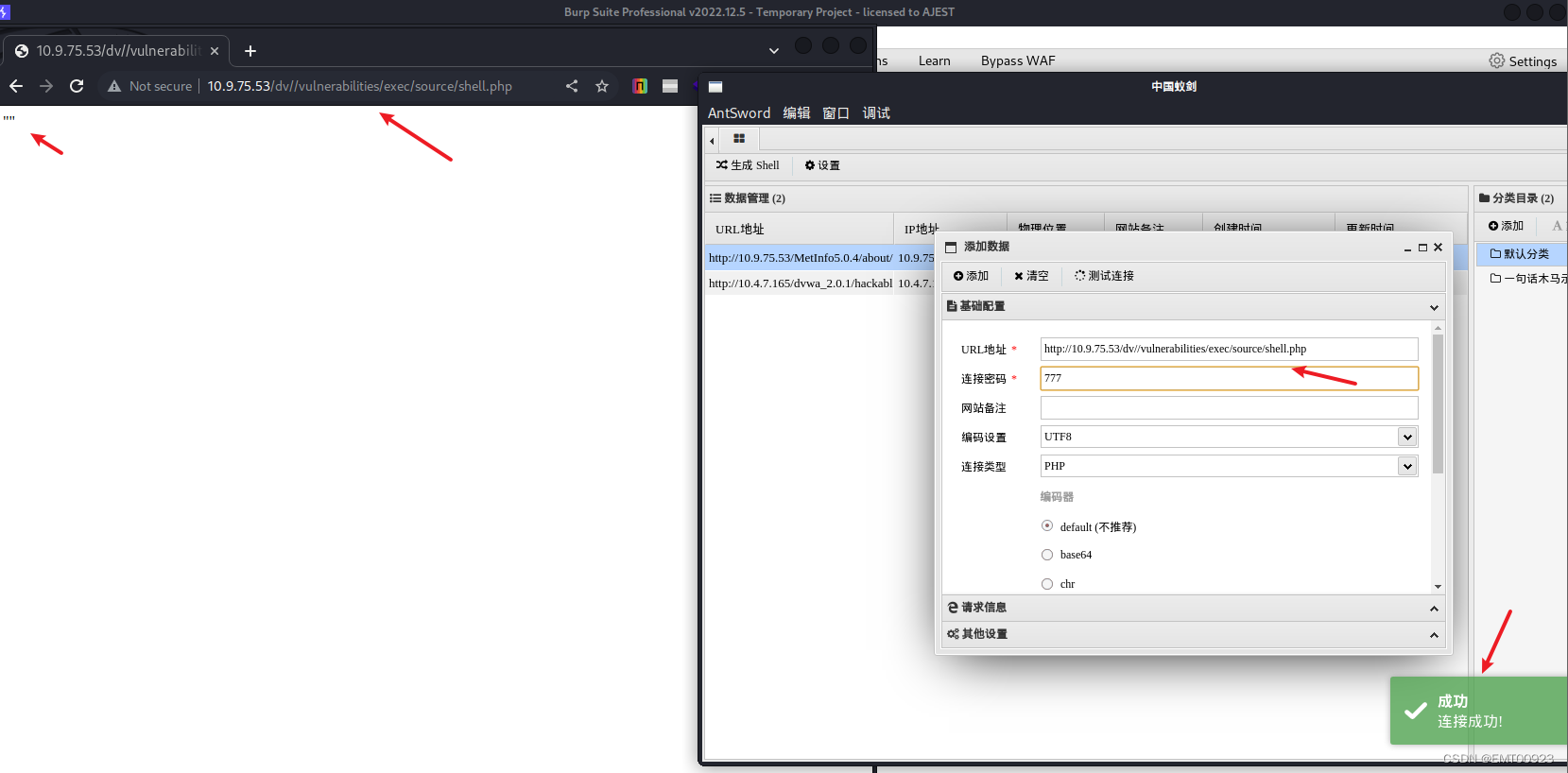Select the default (不推荐) encoder radio

pos(1047,525)
